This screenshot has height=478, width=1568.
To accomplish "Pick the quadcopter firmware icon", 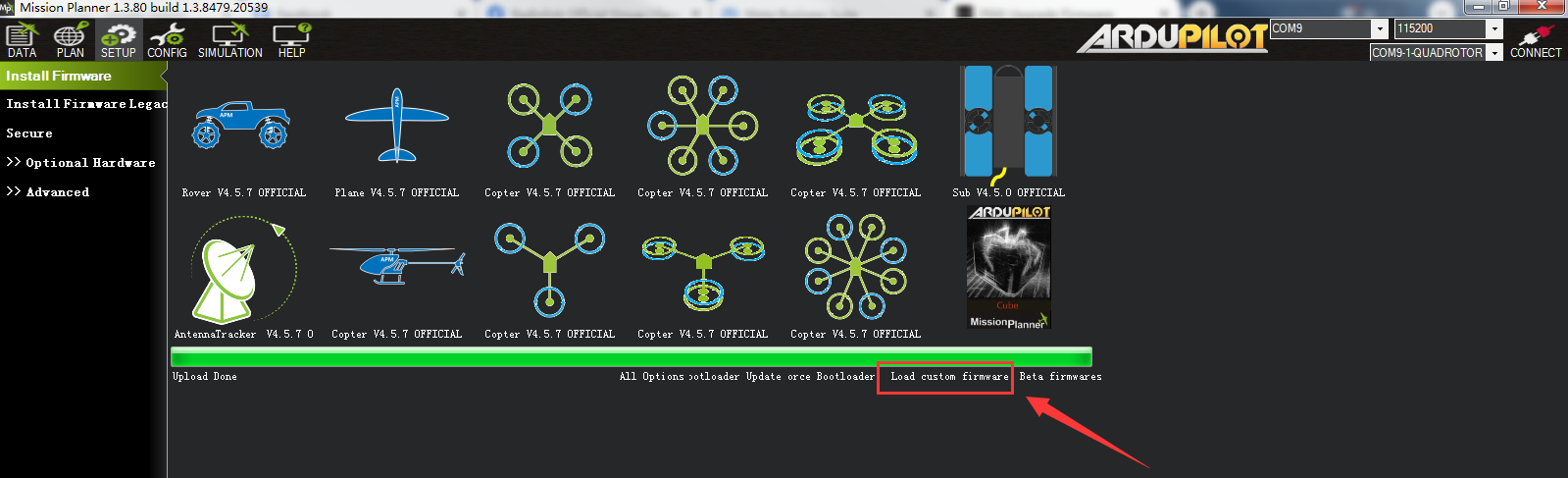I will click(x=549, y=124).
